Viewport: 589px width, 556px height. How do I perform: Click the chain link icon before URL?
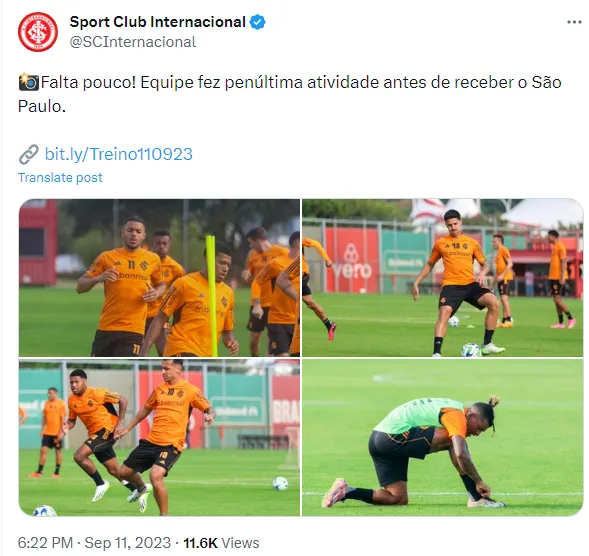pyautogui.click(x=29, y=154)
